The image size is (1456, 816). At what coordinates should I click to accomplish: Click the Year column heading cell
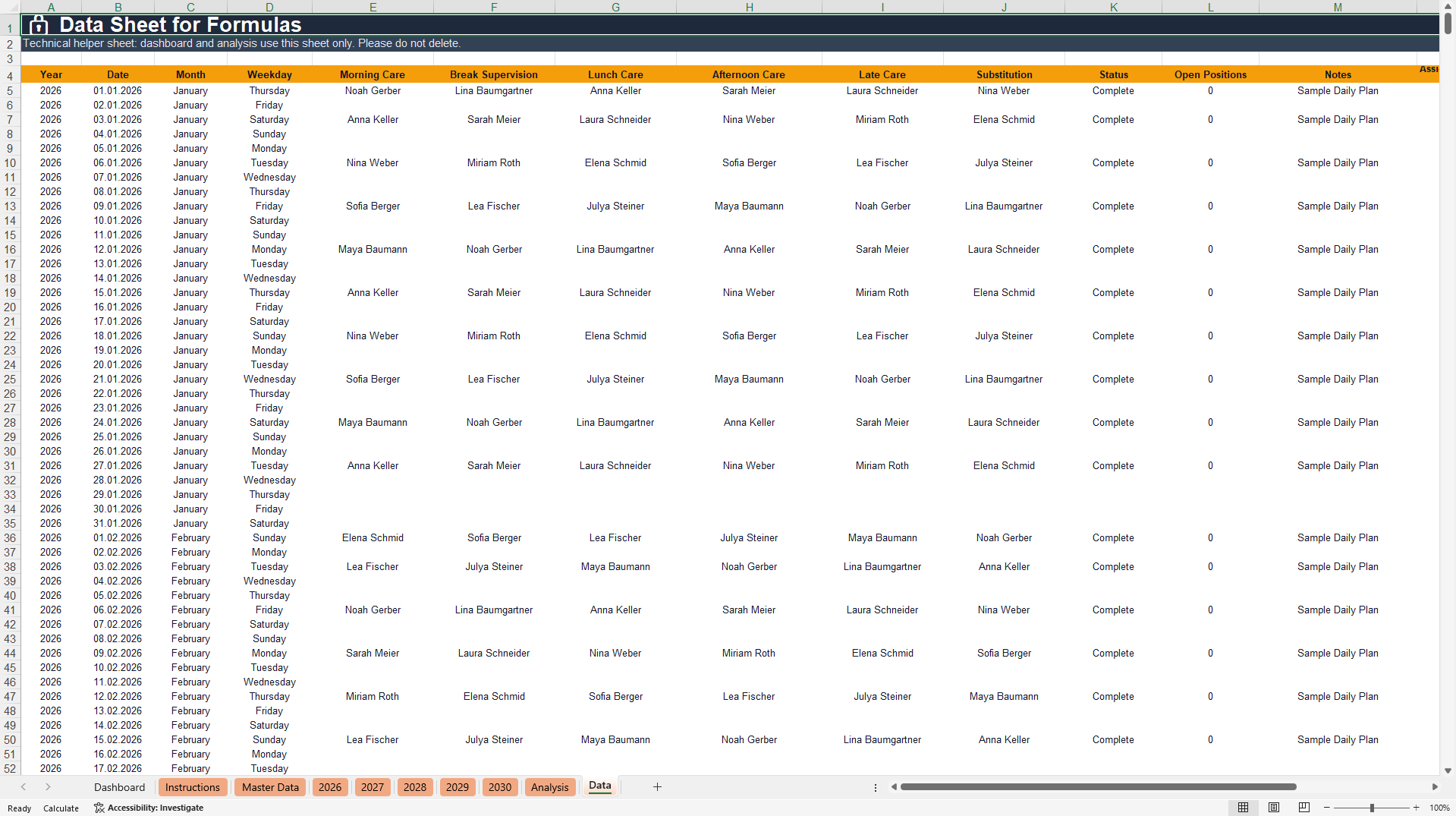pos(51,74)
